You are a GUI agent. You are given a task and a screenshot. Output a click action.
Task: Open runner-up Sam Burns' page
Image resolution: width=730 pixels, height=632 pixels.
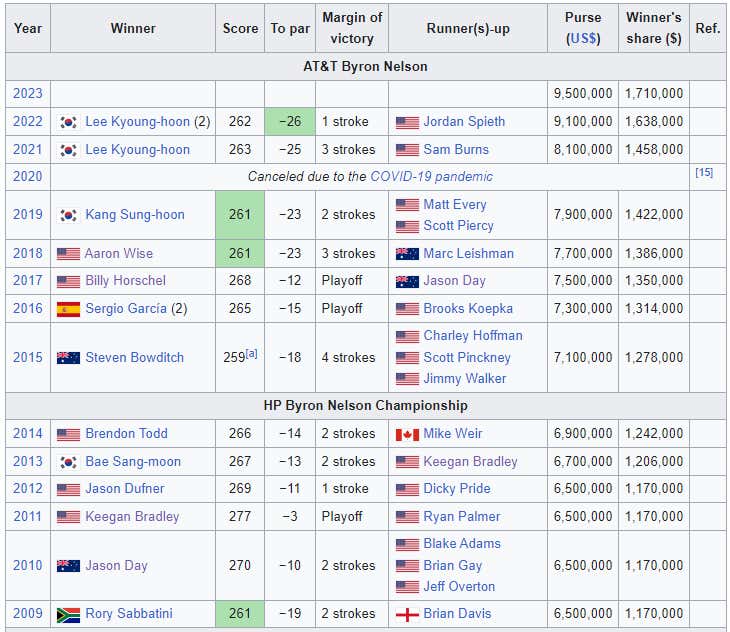456,149
